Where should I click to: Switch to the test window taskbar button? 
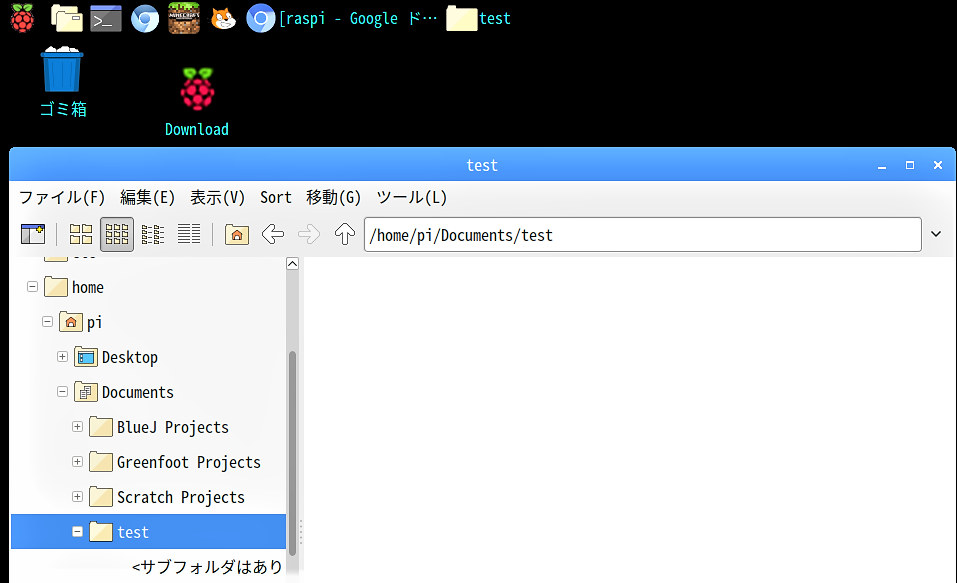click(x=479, y=18)
